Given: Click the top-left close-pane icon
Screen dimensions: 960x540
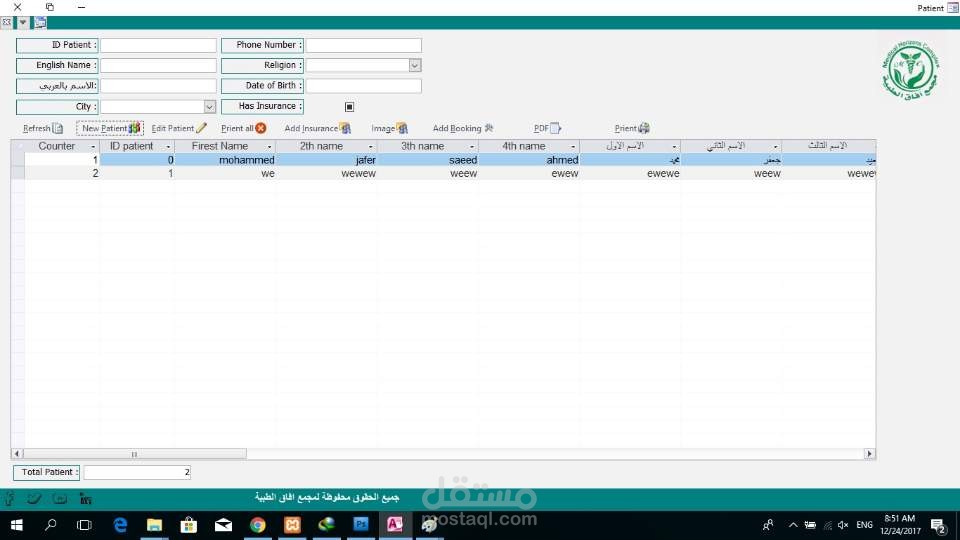Looking at the screenshot, I should (6, 23).
